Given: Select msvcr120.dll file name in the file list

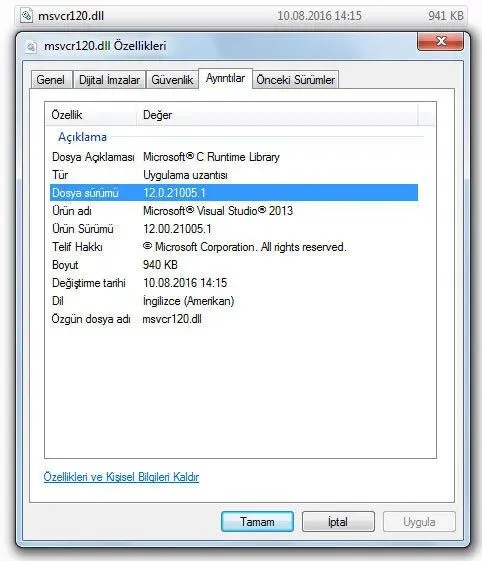Looking at the screenshot, I should click(71, 16).
